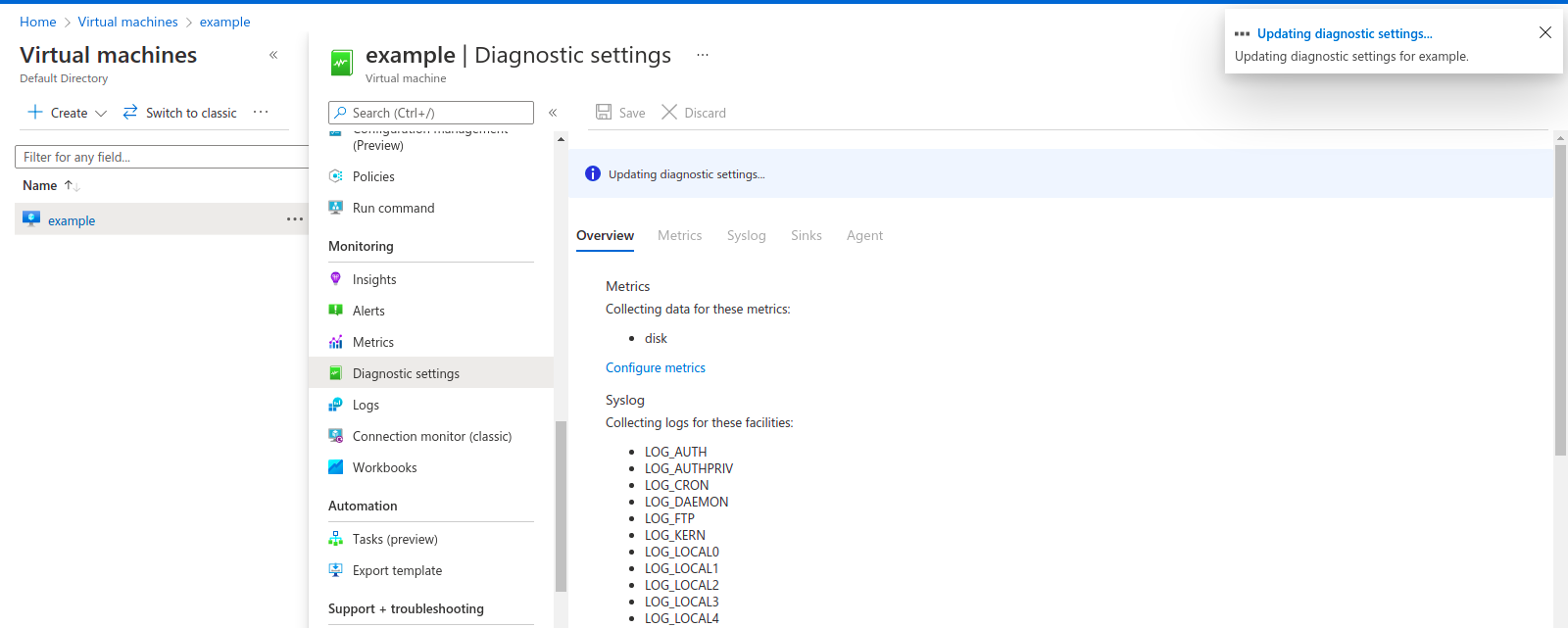Screen dimensions: 1568x628
Task: Open Insights via its lightbulb icon
Action: [335, 279]
